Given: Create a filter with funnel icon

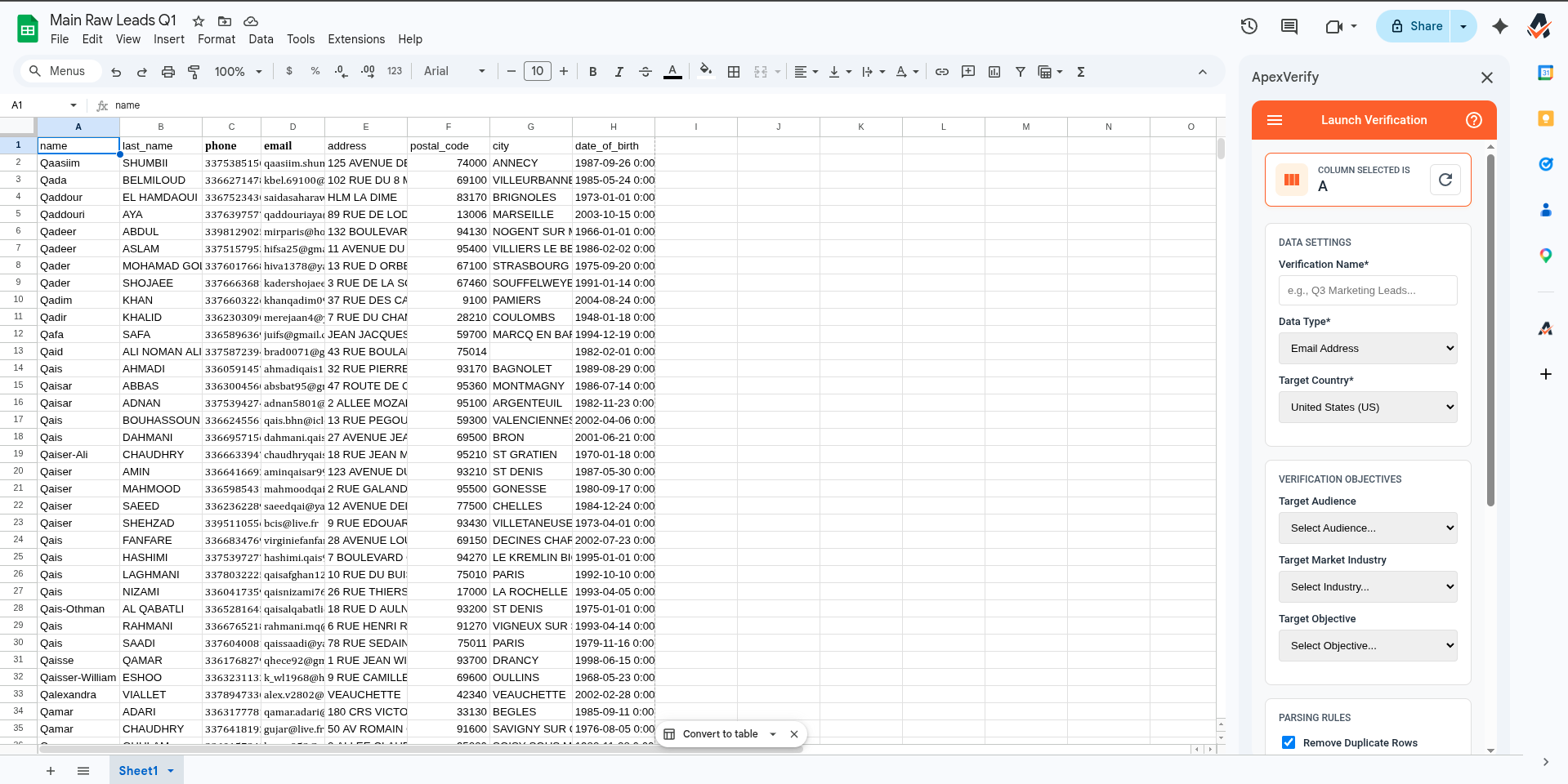Looking at the screenshot, I should pos(1021,72).
